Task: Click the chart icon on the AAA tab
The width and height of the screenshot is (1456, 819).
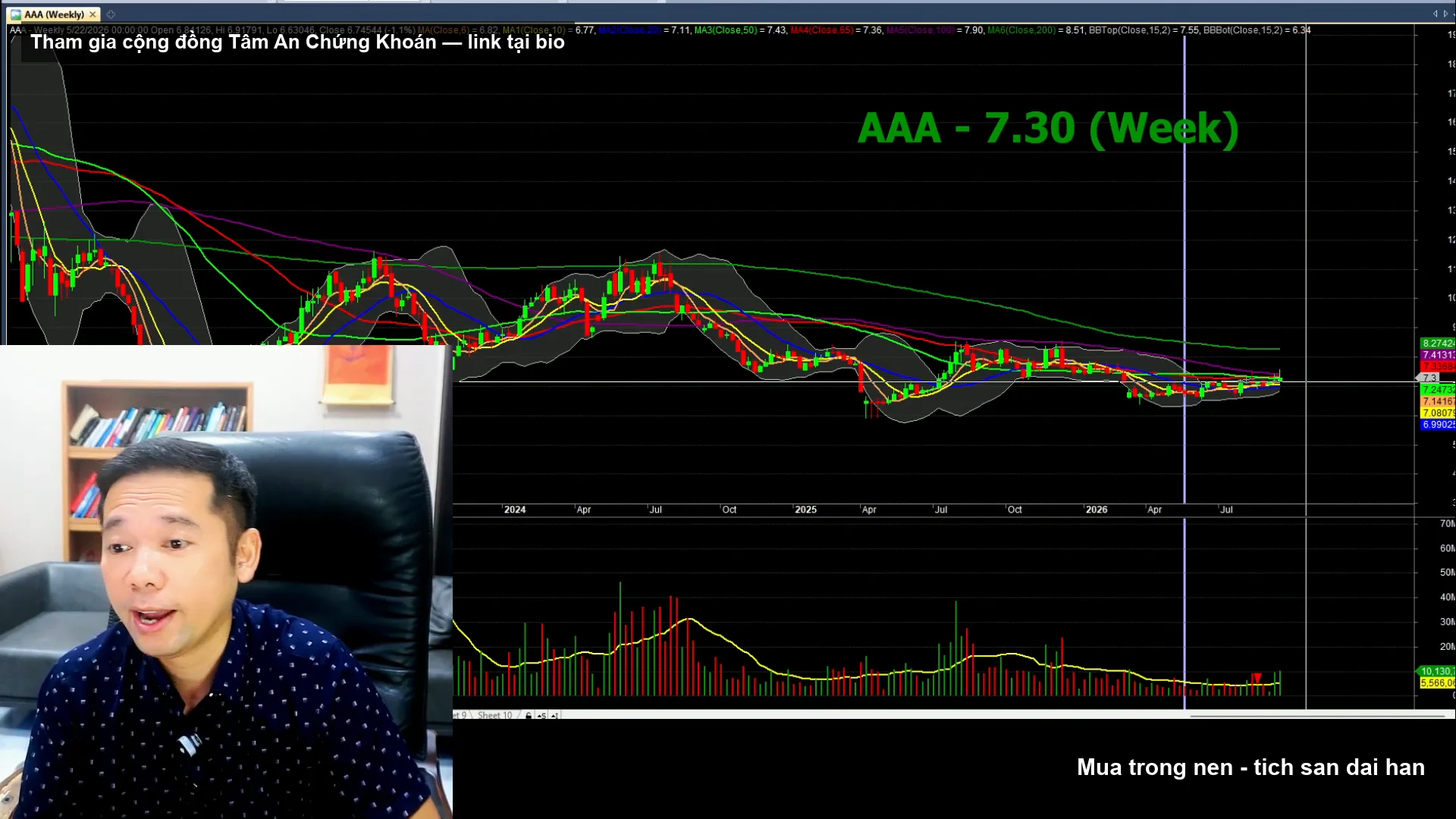Action: point(15,14)
